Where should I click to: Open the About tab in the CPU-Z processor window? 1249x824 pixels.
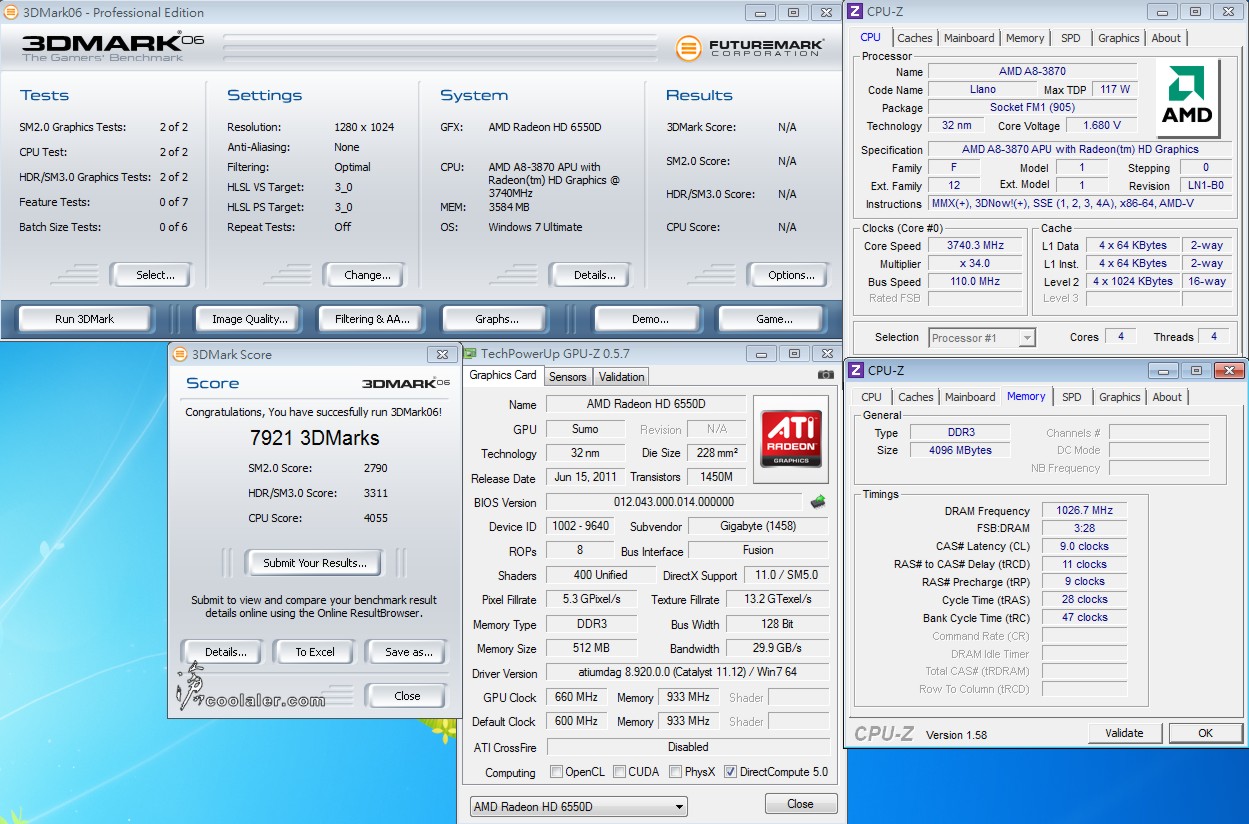click(1166, 38)
